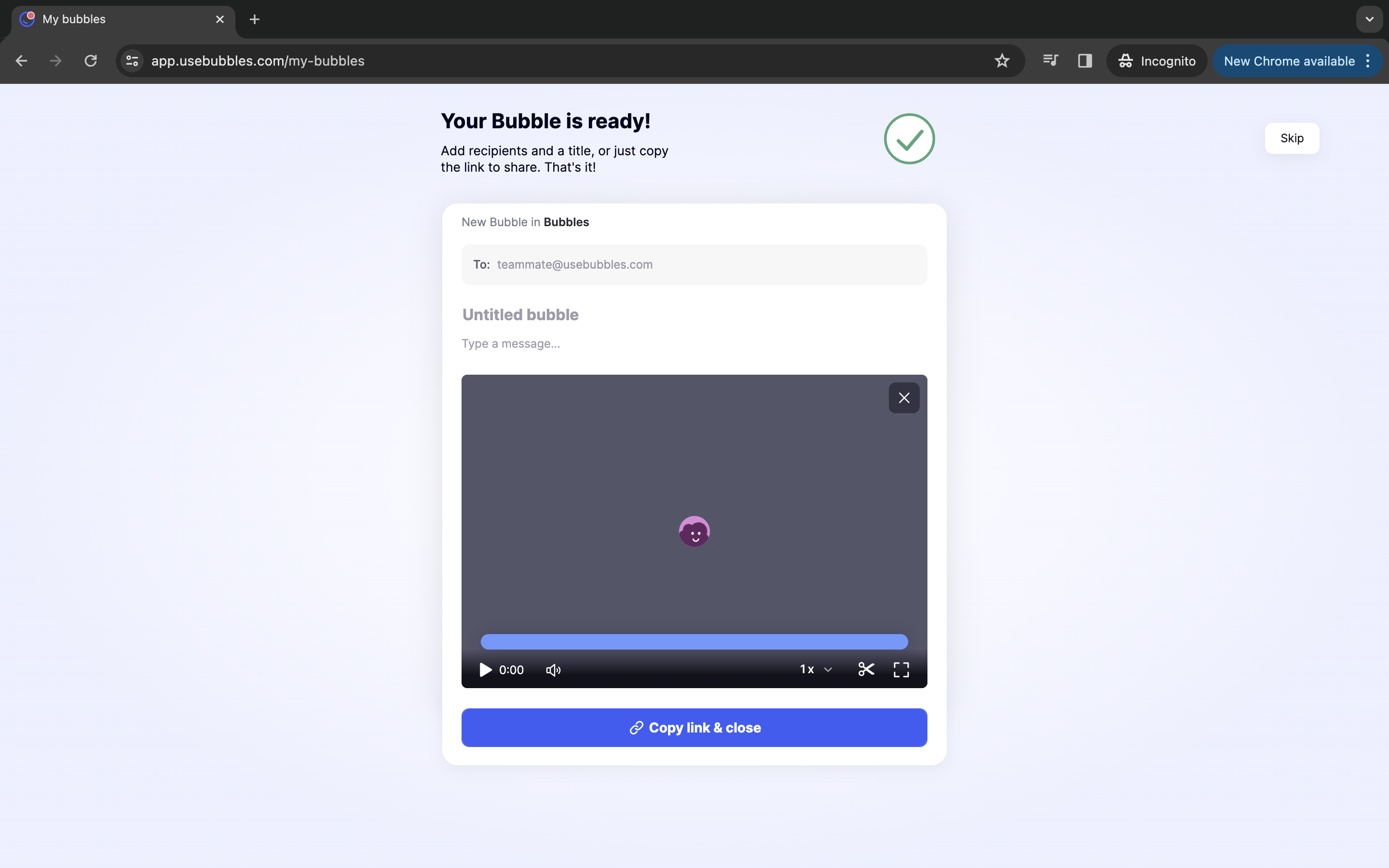This screenshot has height=868, width=1389.
Task: Click the close X button on video
Action: [x=903, y=397]
